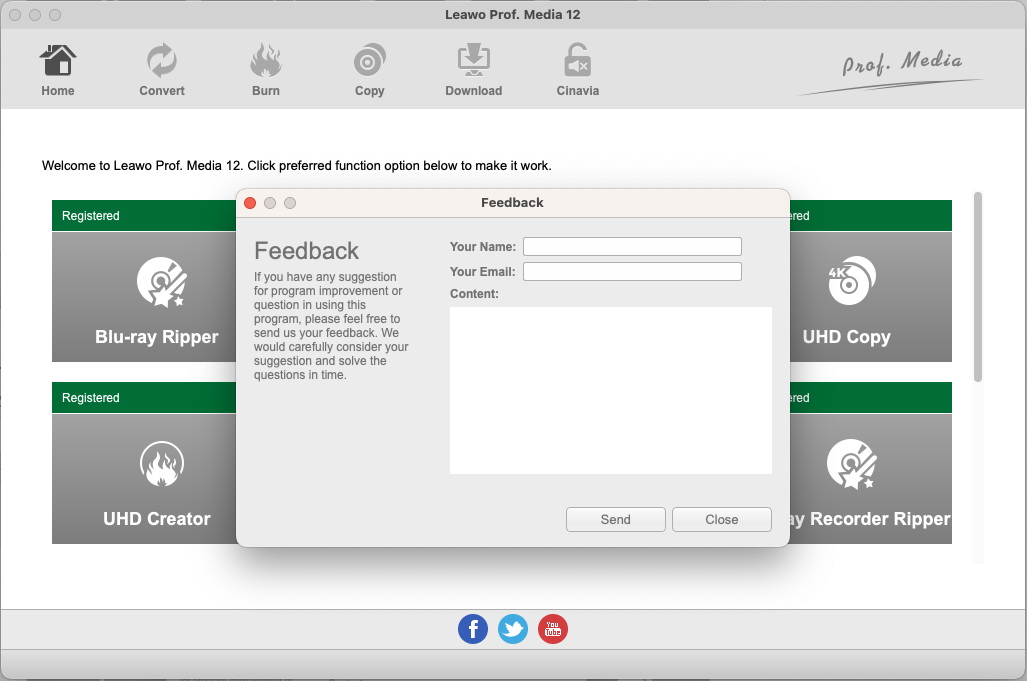Click the module list vertical scrollbar
The width and height of the screenshot is (1027, 681).
coord(978,286)
